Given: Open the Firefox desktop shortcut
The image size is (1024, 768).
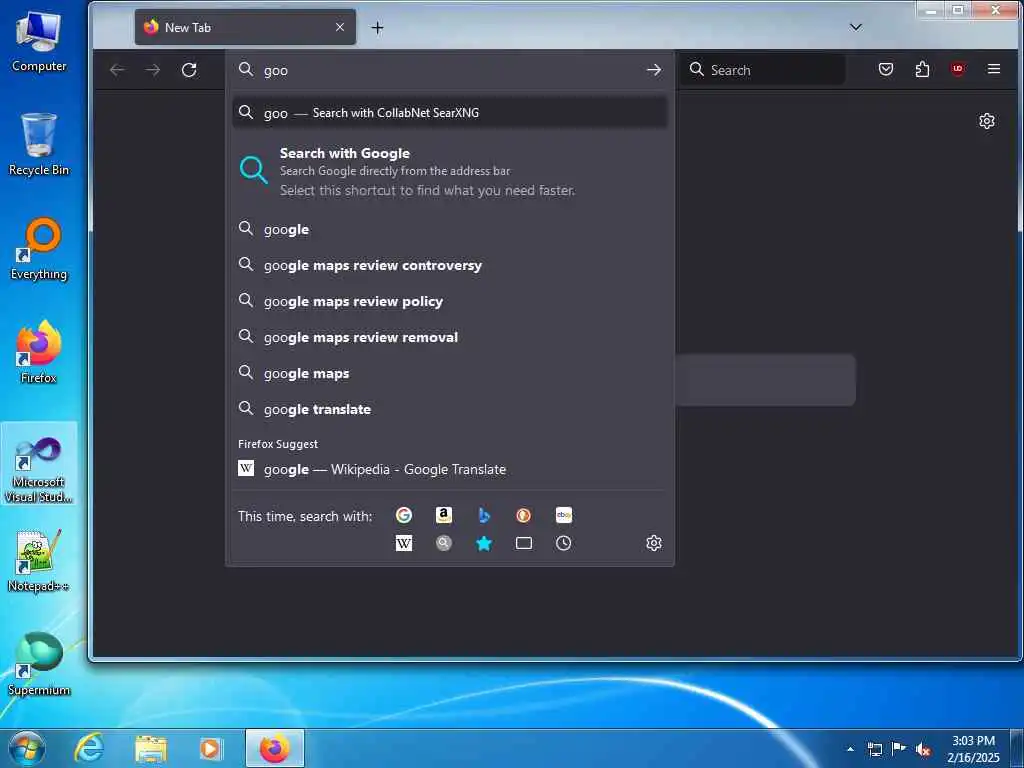Looking at the screenshot, I should tap(39, 352).
